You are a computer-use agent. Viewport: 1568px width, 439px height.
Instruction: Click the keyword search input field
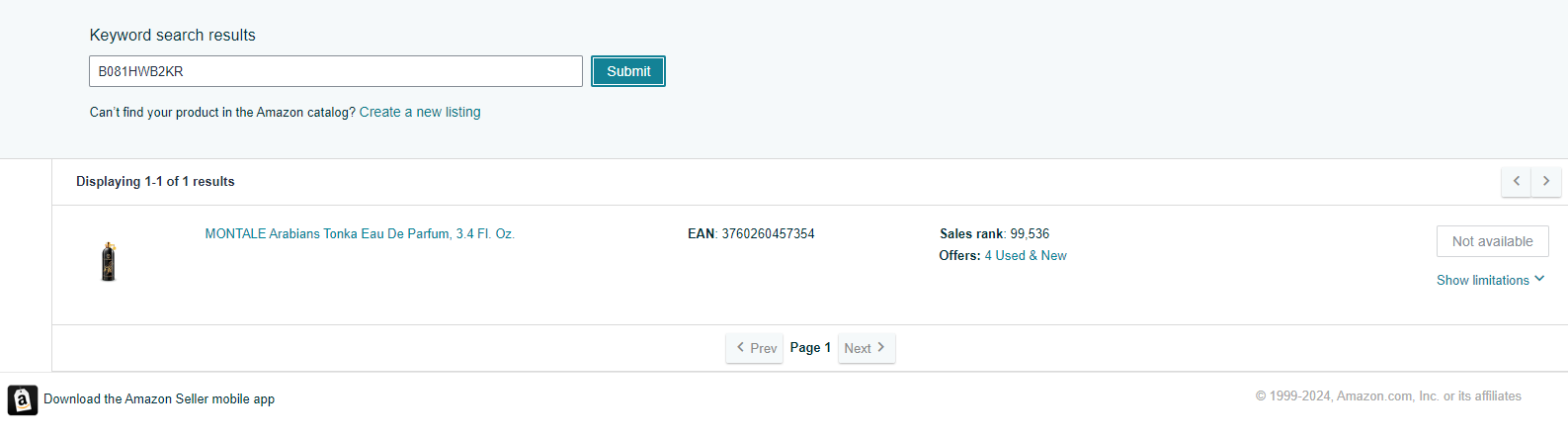(336, 71)
